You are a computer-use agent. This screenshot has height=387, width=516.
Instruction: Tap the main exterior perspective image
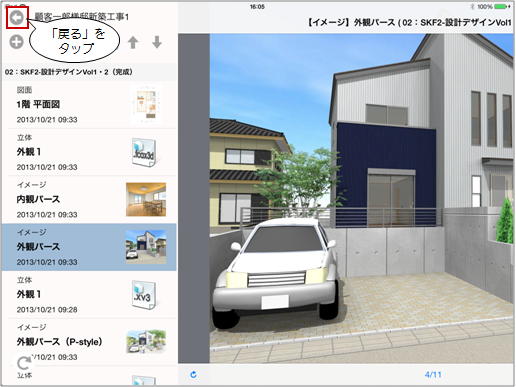tap(361, 198)
